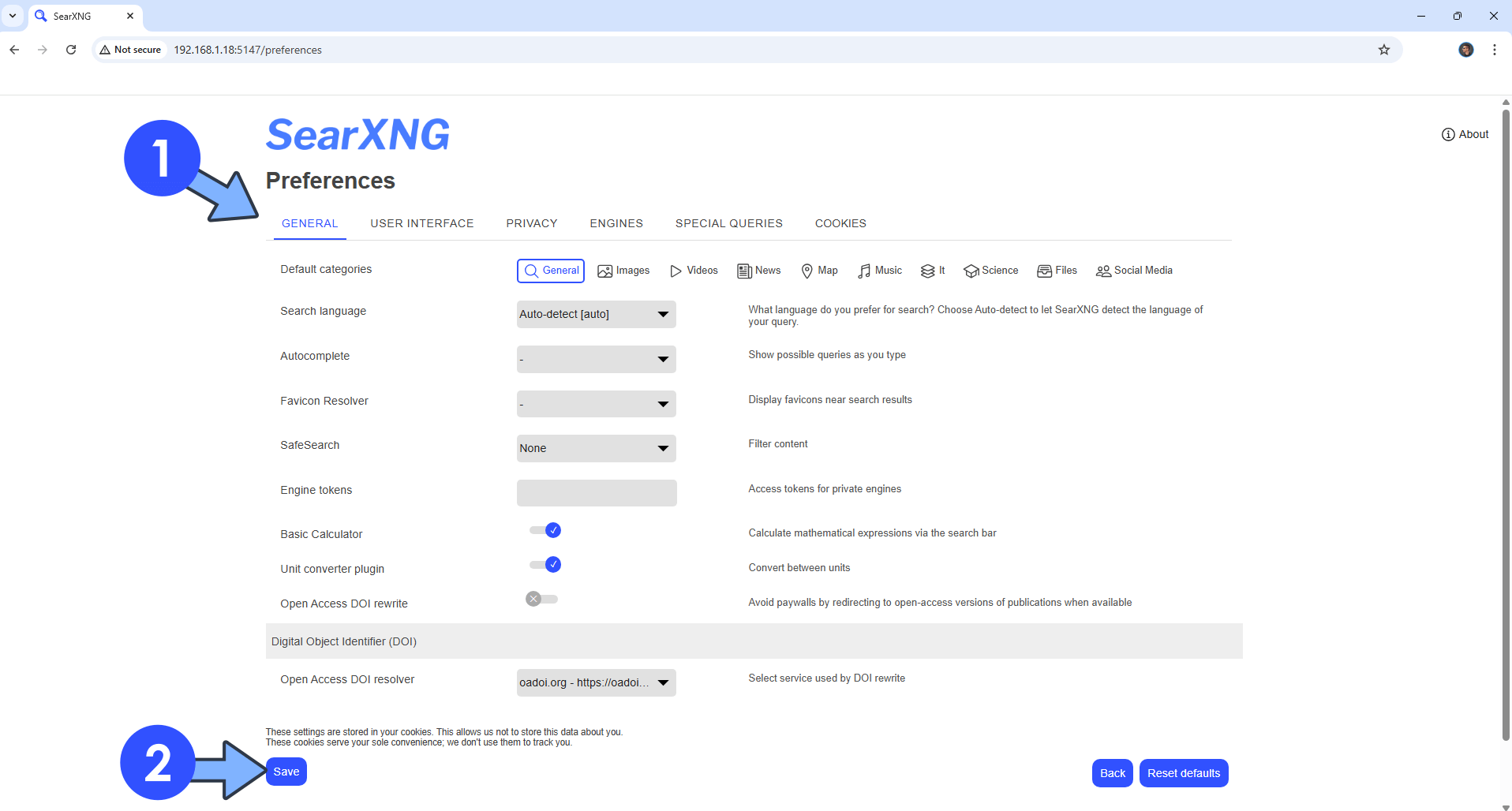1512x811 pixels.
Task: Click the Engine tokens input field
Action: click(x=596, y=493)
